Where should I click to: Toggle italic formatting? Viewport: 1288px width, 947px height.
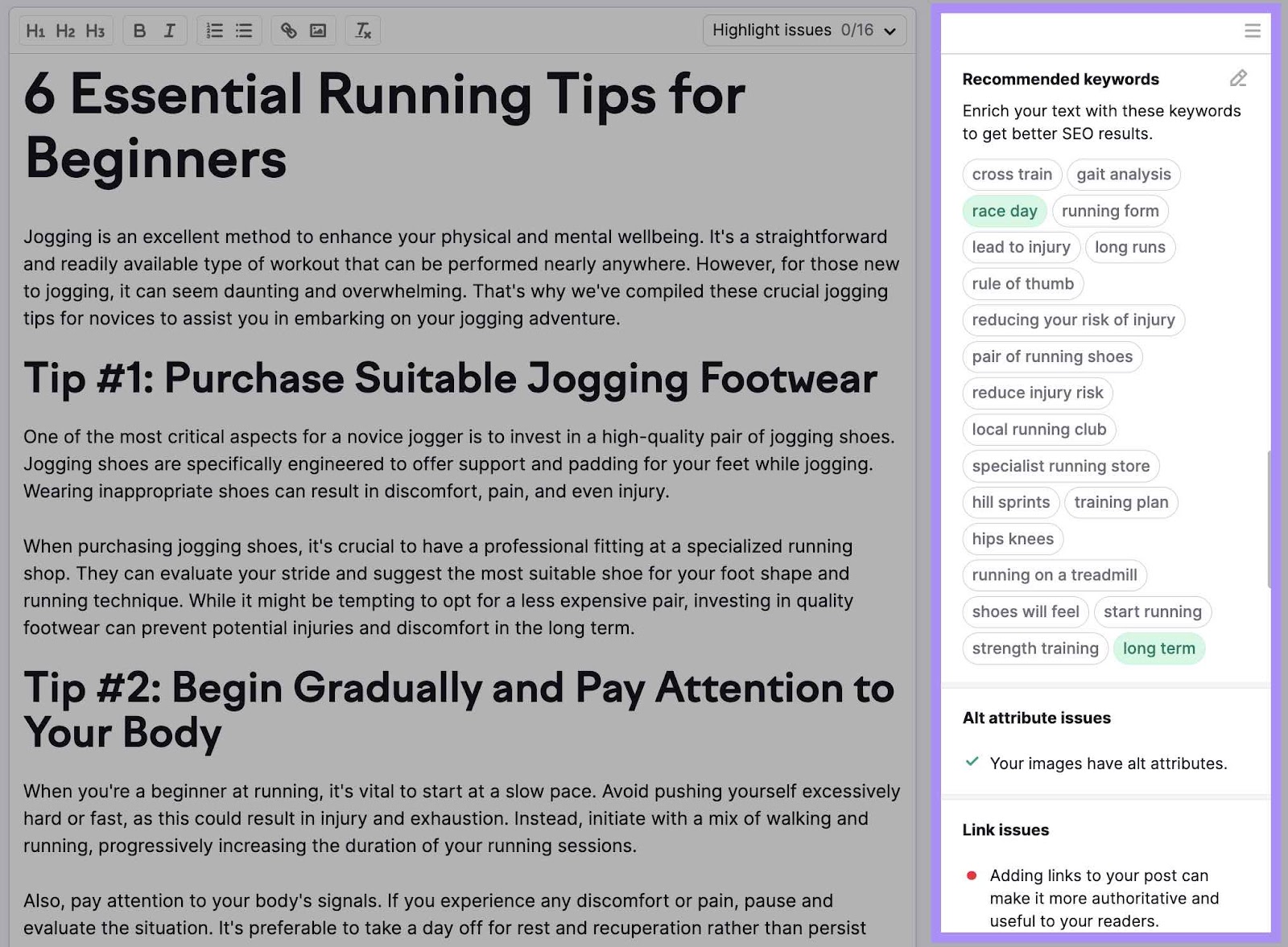tap(168, 30)
